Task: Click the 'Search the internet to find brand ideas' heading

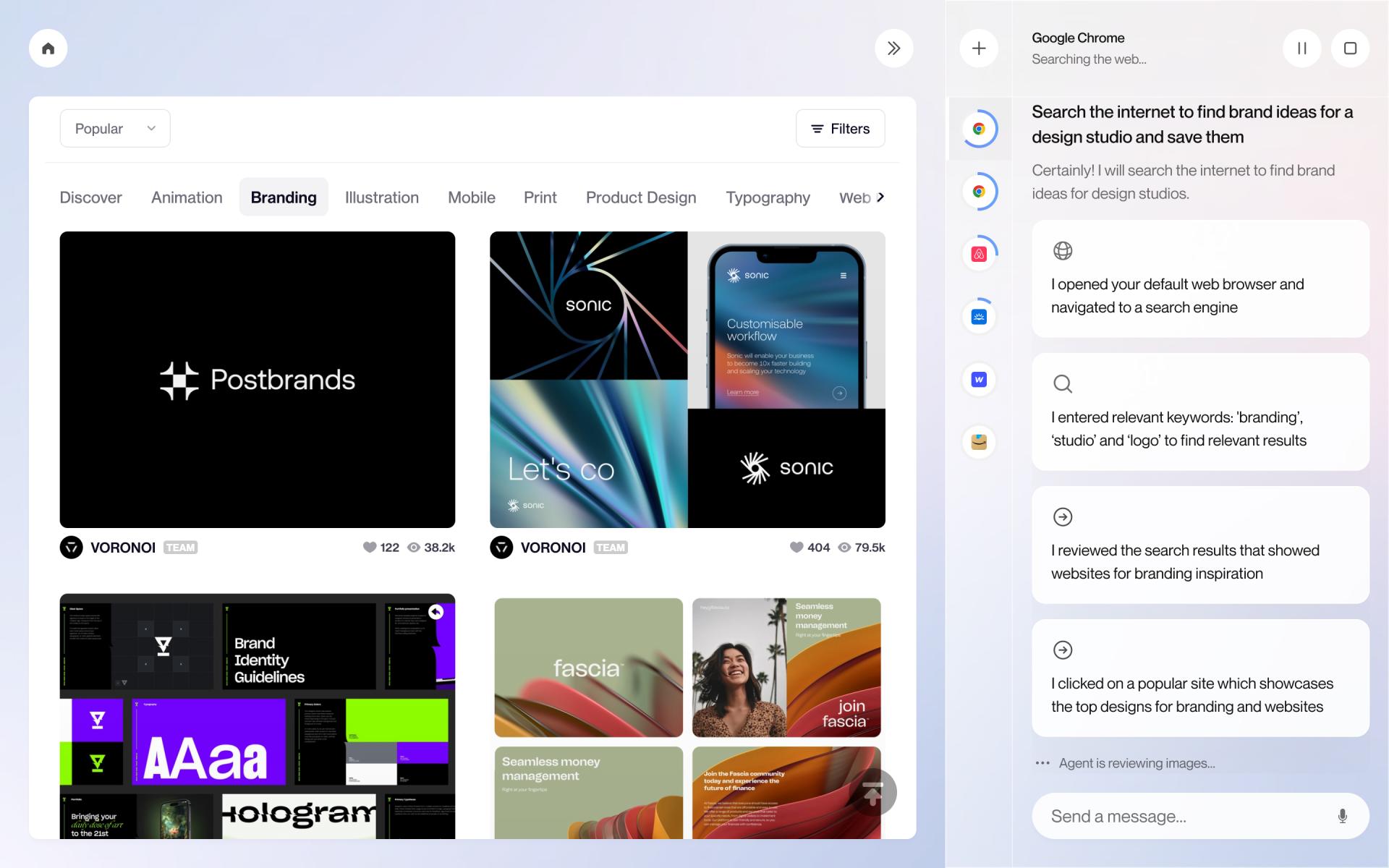Action: tap(1192, 124)
